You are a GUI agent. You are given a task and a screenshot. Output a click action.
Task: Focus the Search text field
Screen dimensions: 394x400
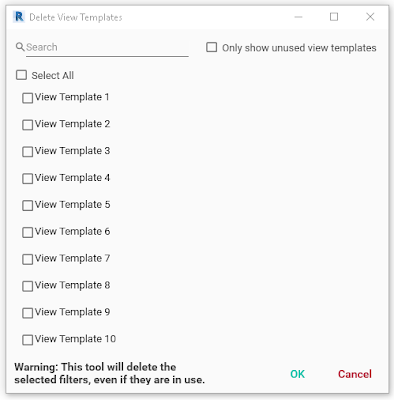[x=107, y=48]
